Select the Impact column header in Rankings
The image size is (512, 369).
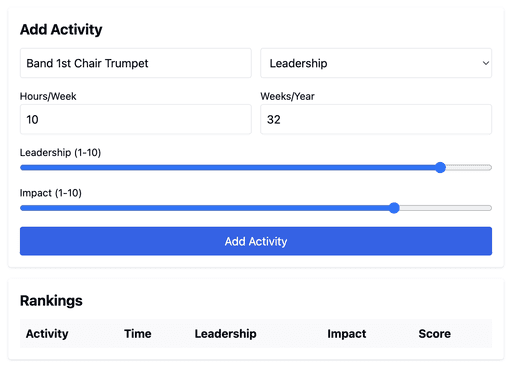(x=347, y=334)
